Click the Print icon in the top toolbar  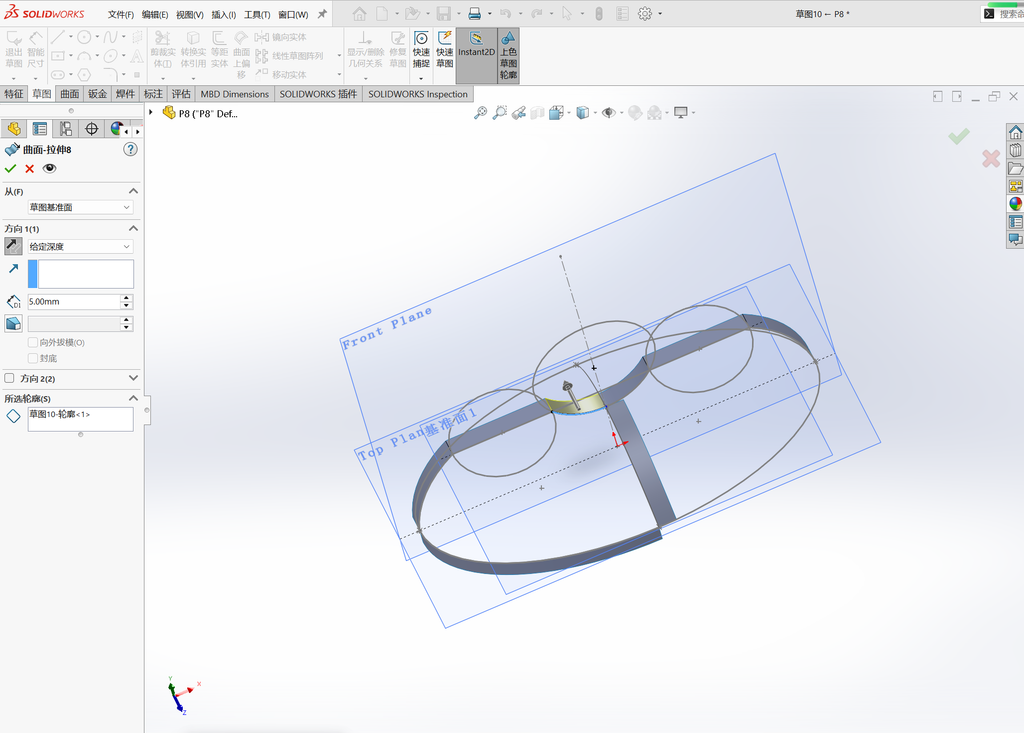[475, 14]
